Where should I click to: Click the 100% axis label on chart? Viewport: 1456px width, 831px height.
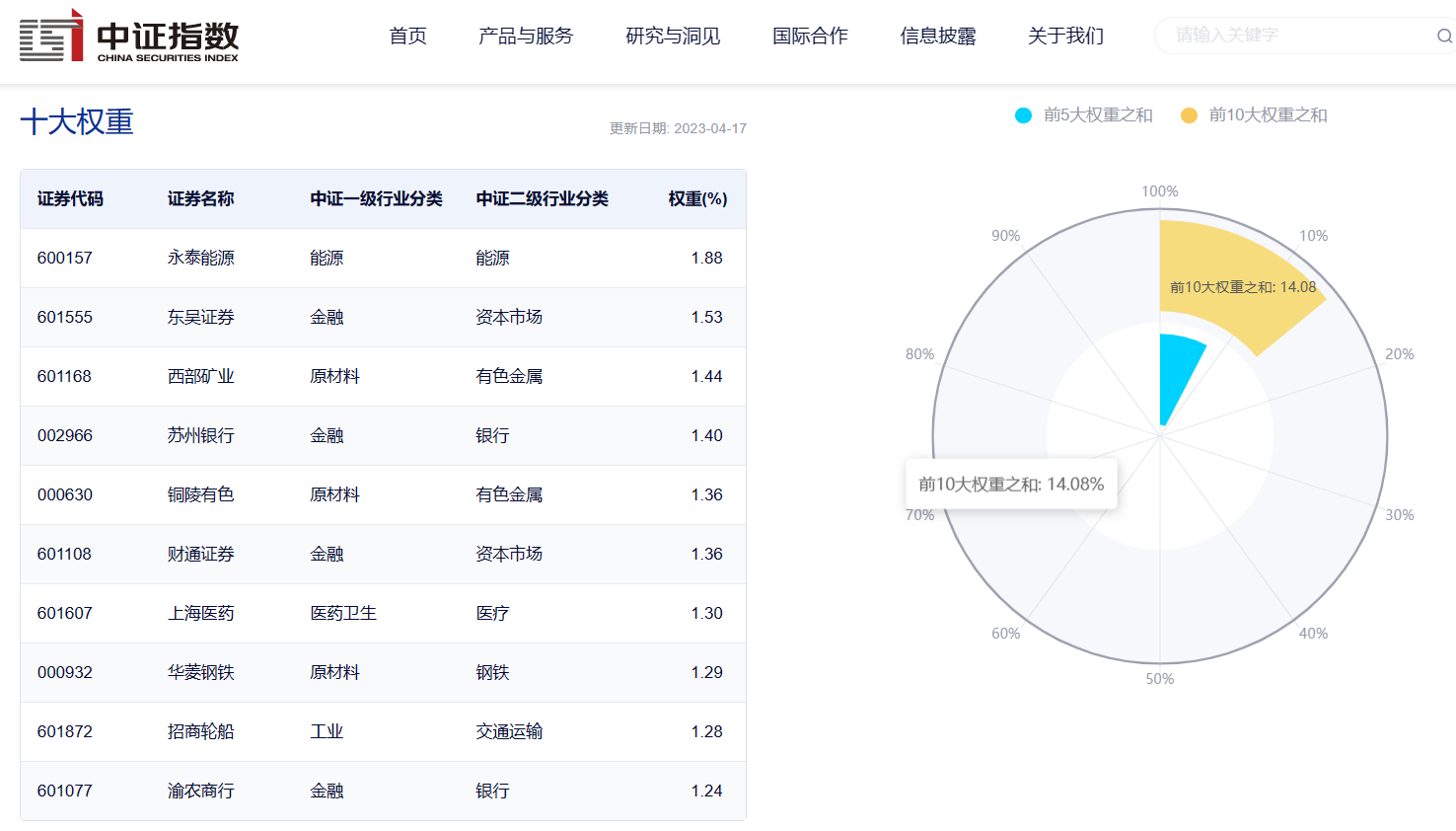[x=1160, y=191]
